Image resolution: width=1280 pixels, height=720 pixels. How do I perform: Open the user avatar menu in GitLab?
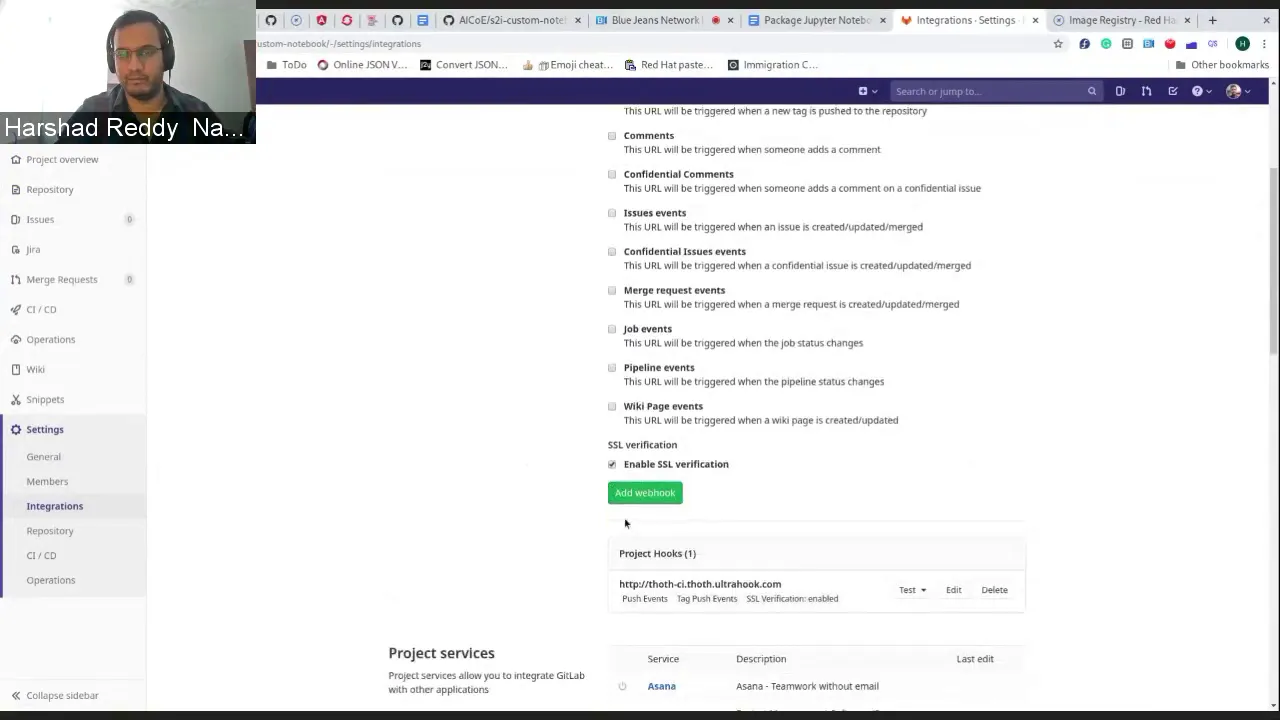click(1237, 91)
